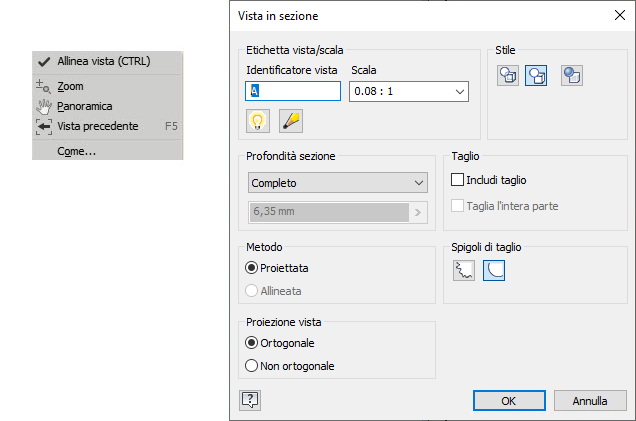Image resolution: width=636 pixels, height=421 pixels.
Task: Open the Scala dropdown
Action: tap(409, 91)
